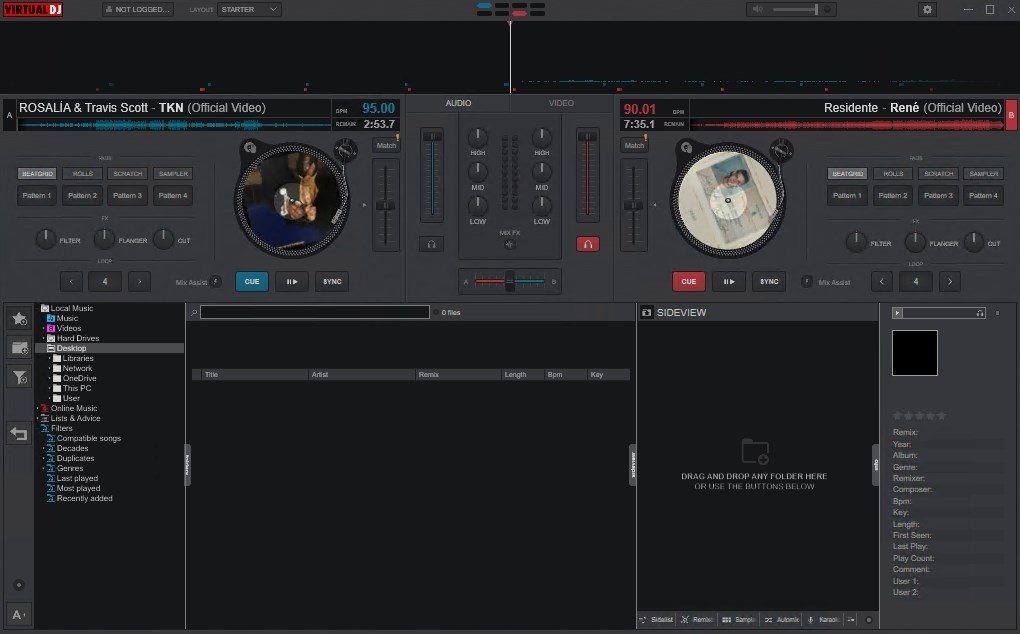This screenshot has height=634, width=1020.
Task: Halve deck A loop length arrow
Action: [72, 282]
